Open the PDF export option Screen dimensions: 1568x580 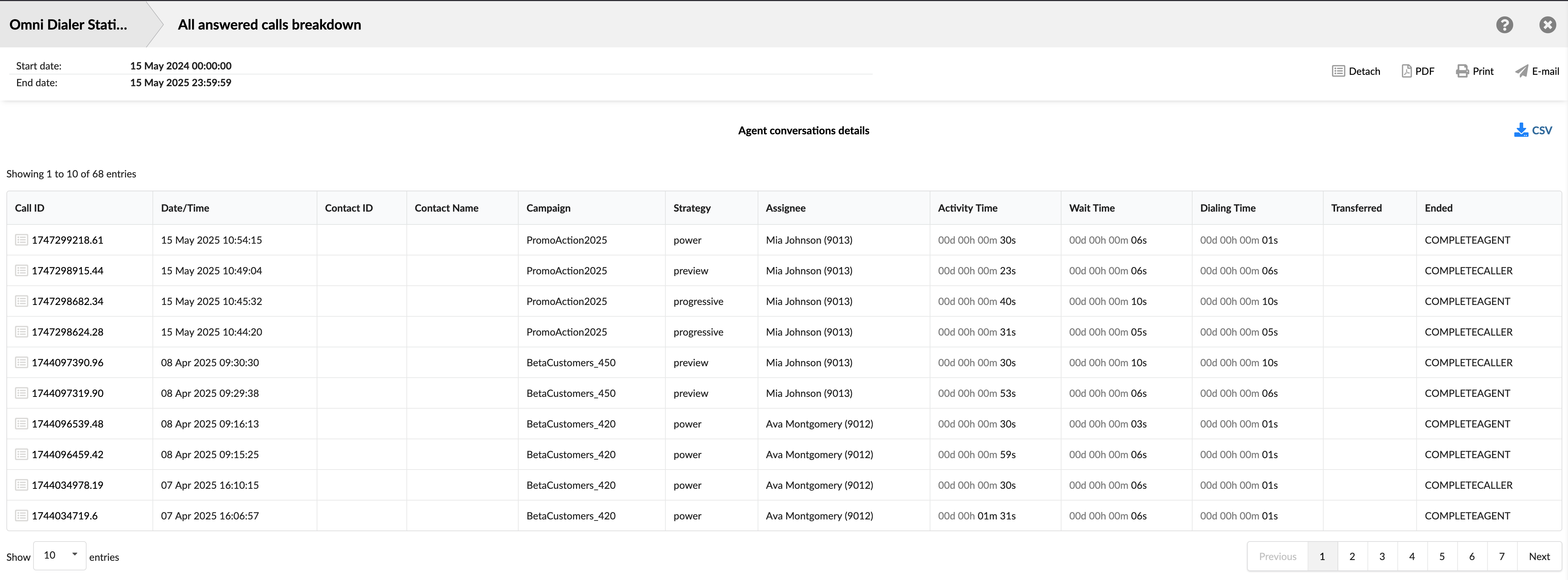pos(1418,71)
